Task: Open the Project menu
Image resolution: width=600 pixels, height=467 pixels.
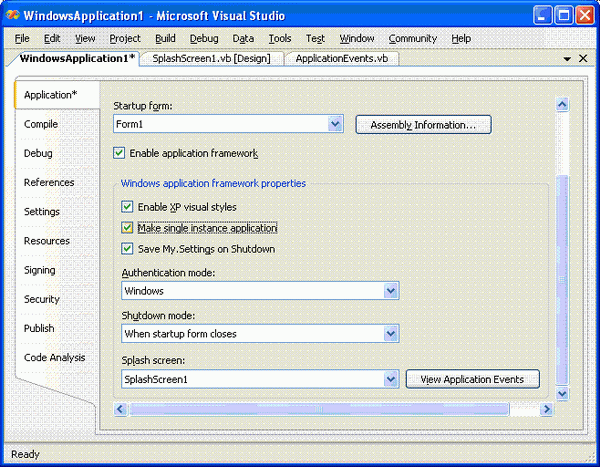Action: [x=125, y=39]
